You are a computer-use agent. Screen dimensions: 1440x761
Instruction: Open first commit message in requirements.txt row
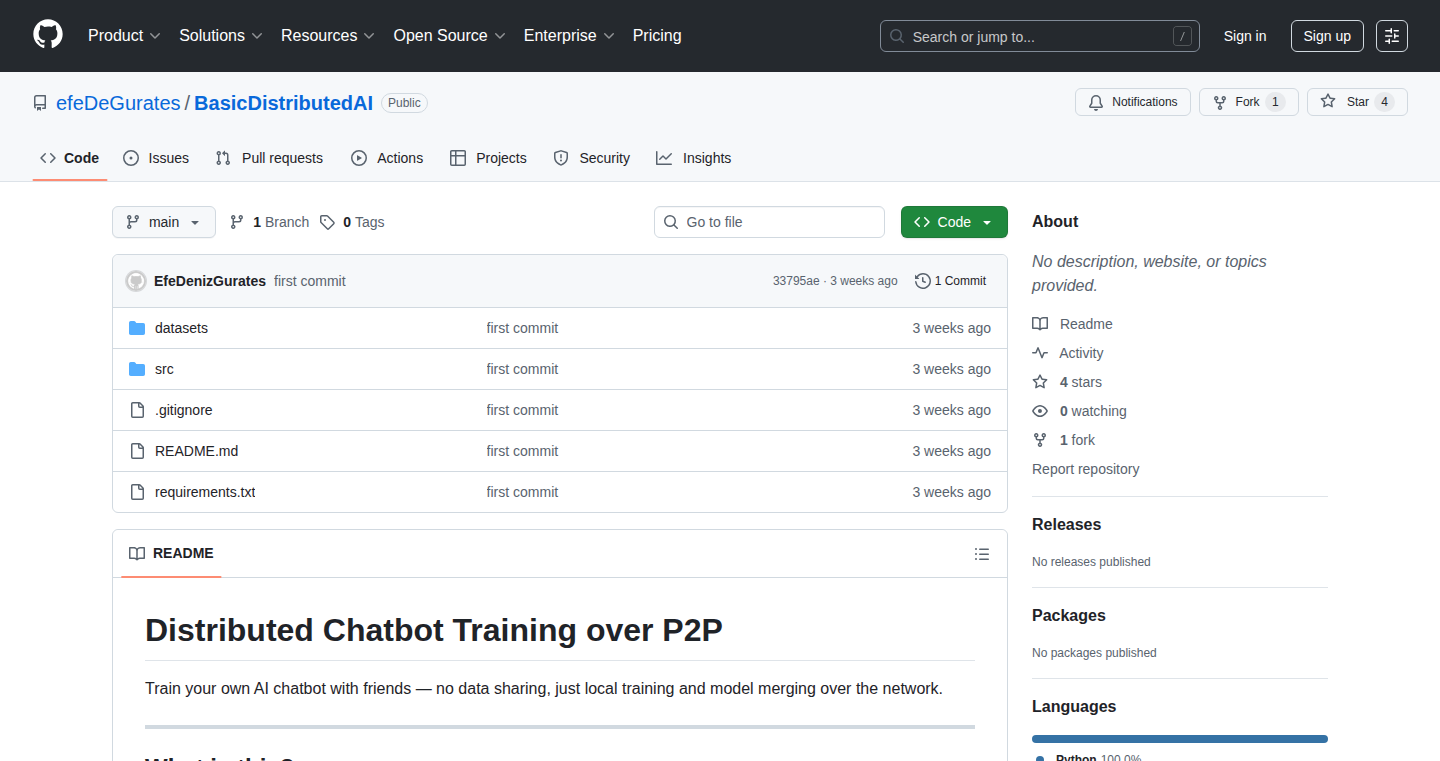(522, 492)
